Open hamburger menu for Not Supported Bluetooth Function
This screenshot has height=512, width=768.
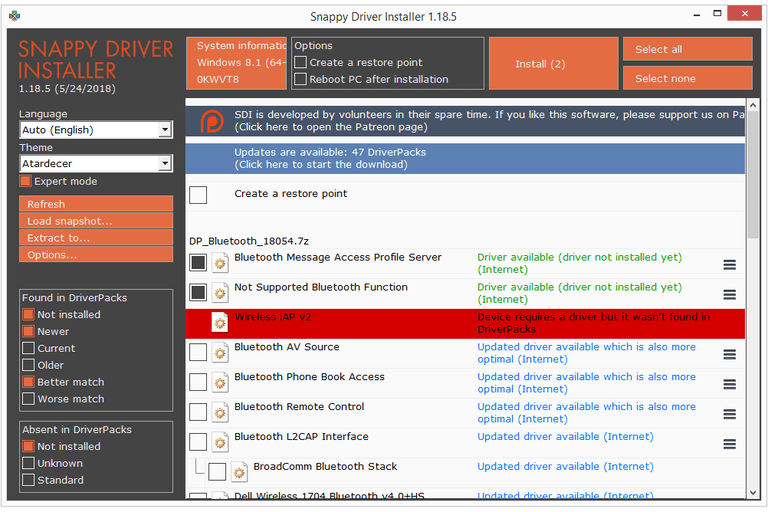point(730,294)
